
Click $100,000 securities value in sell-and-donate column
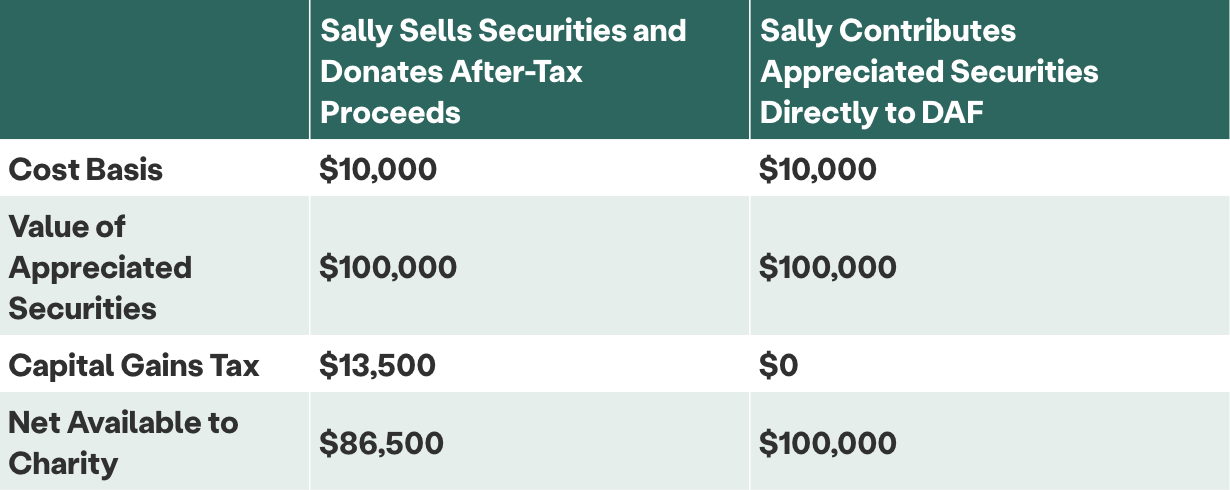pyautogui.click(x=388, y=267)
